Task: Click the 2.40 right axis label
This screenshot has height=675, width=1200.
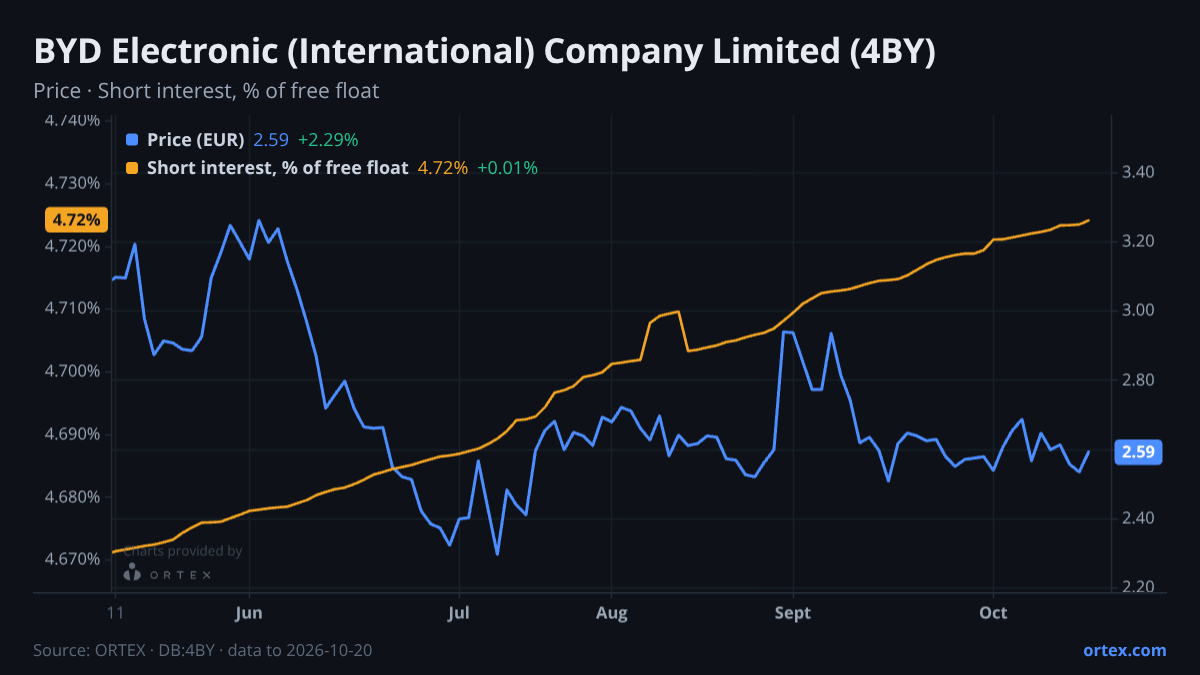Action: point(1139,518)
